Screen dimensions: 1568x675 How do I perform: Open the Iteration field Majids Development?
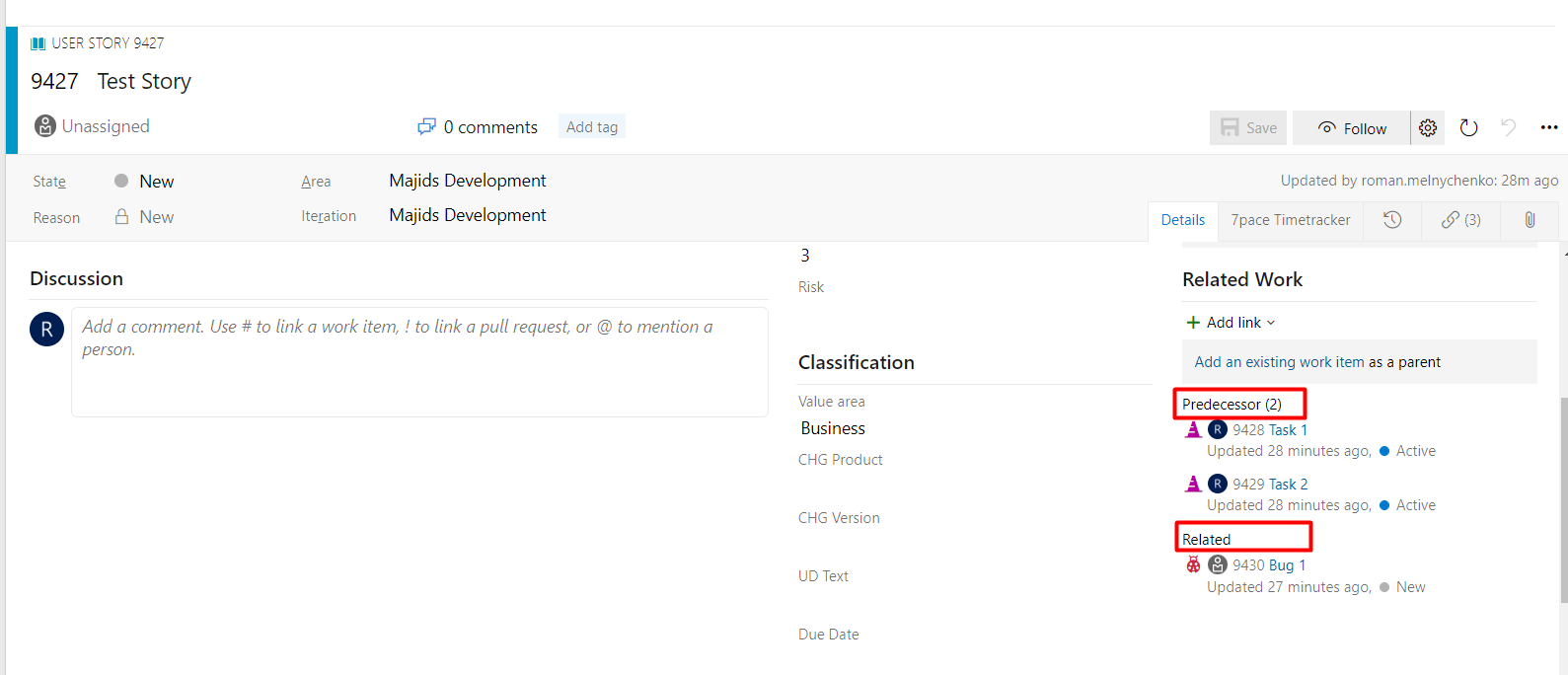pyautogui.click(x=468, y=215)
